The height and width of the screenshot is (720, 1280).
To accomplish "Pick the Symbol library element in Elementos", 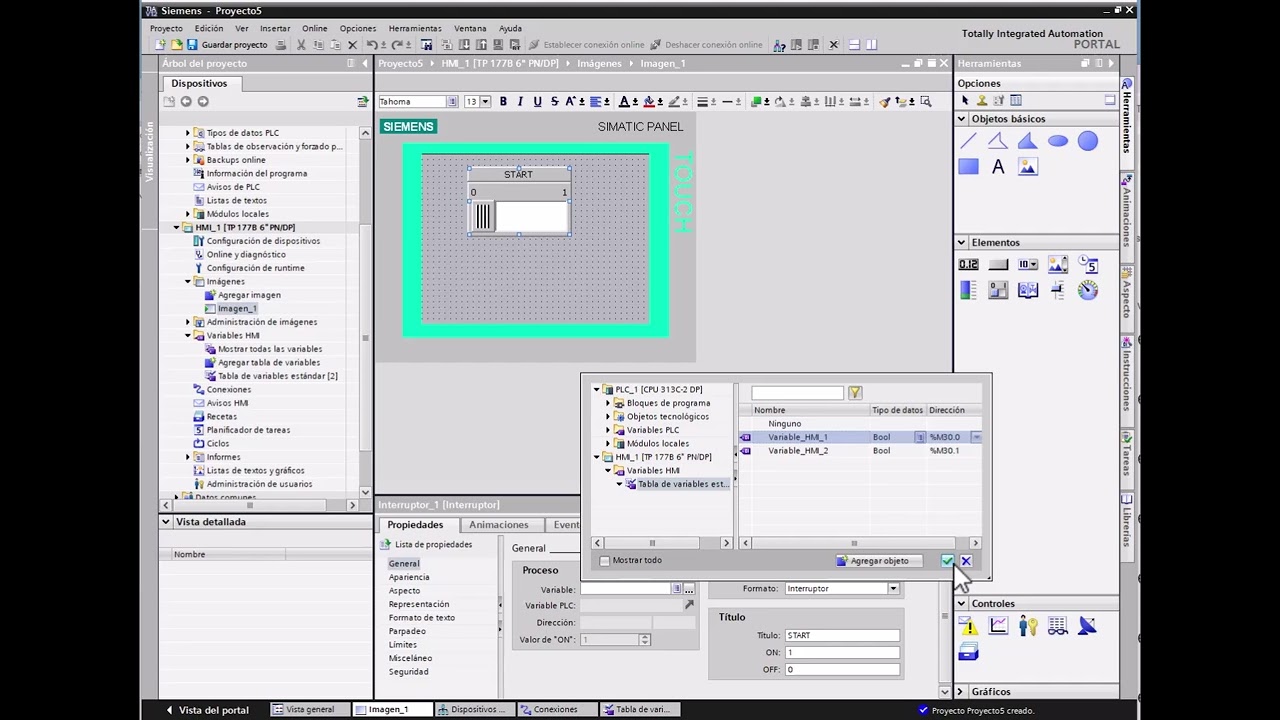I will pyautogui.click(x=1028, y=290).
